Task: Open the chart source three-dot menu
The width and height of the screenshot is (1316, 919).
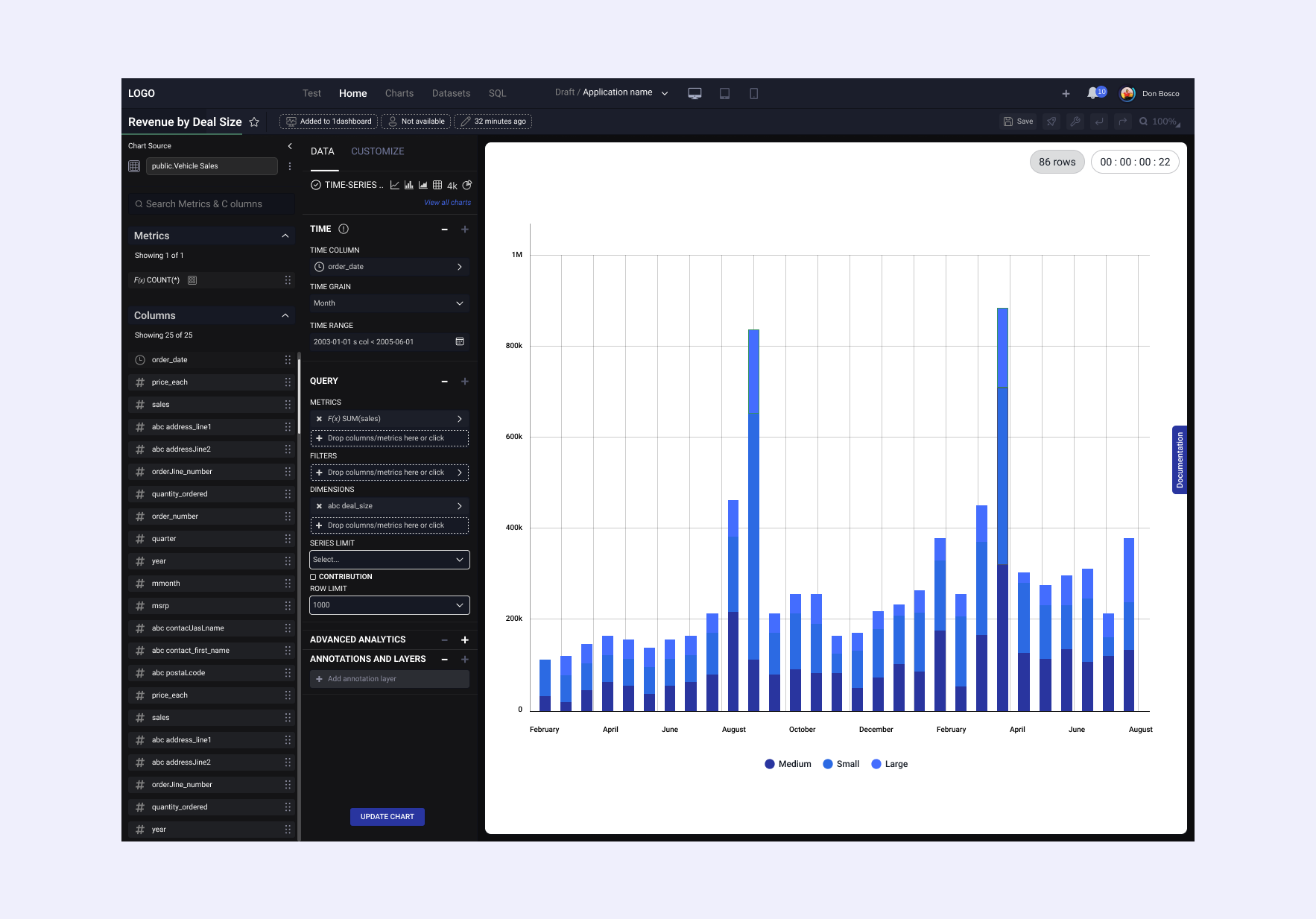Action: (290, 166)
